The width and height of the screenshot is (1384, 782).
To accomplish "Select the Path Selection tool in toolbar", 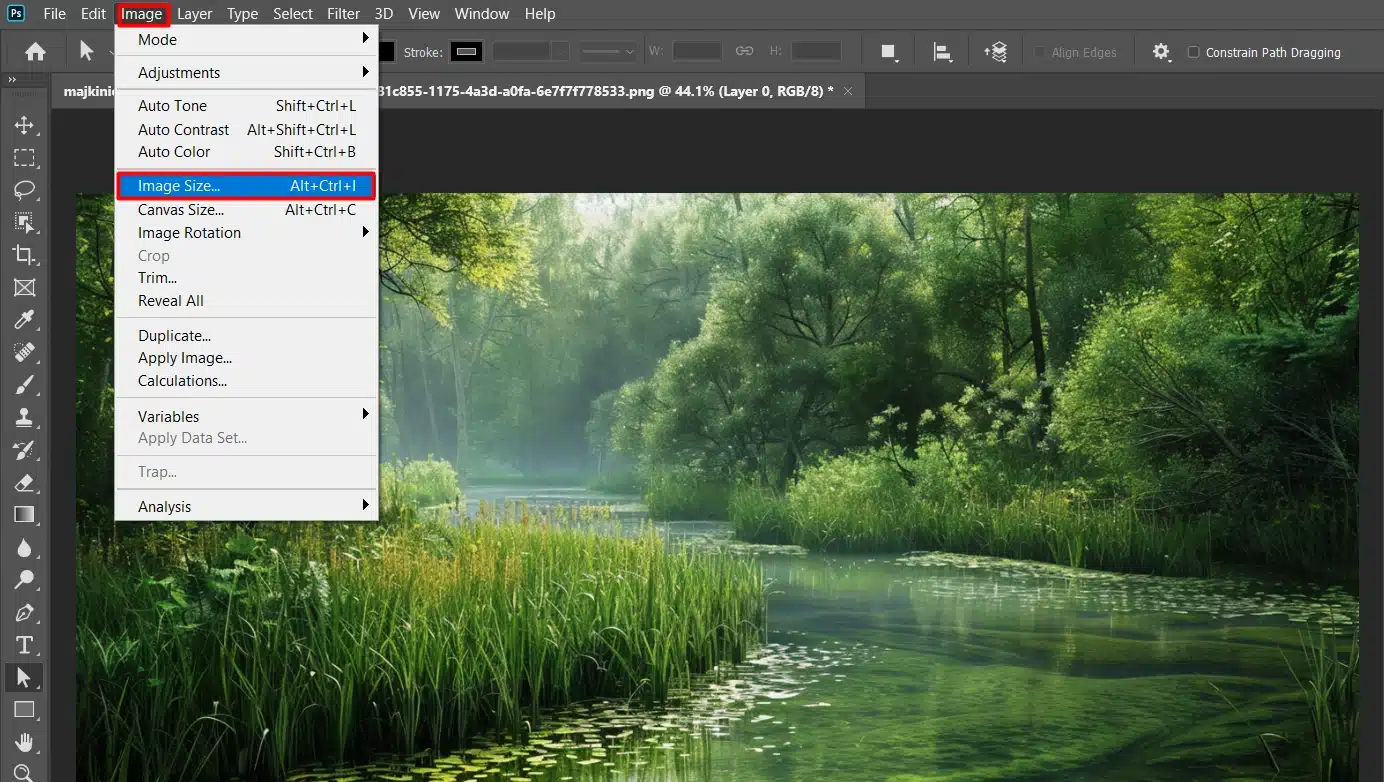I will click(24, 677).
